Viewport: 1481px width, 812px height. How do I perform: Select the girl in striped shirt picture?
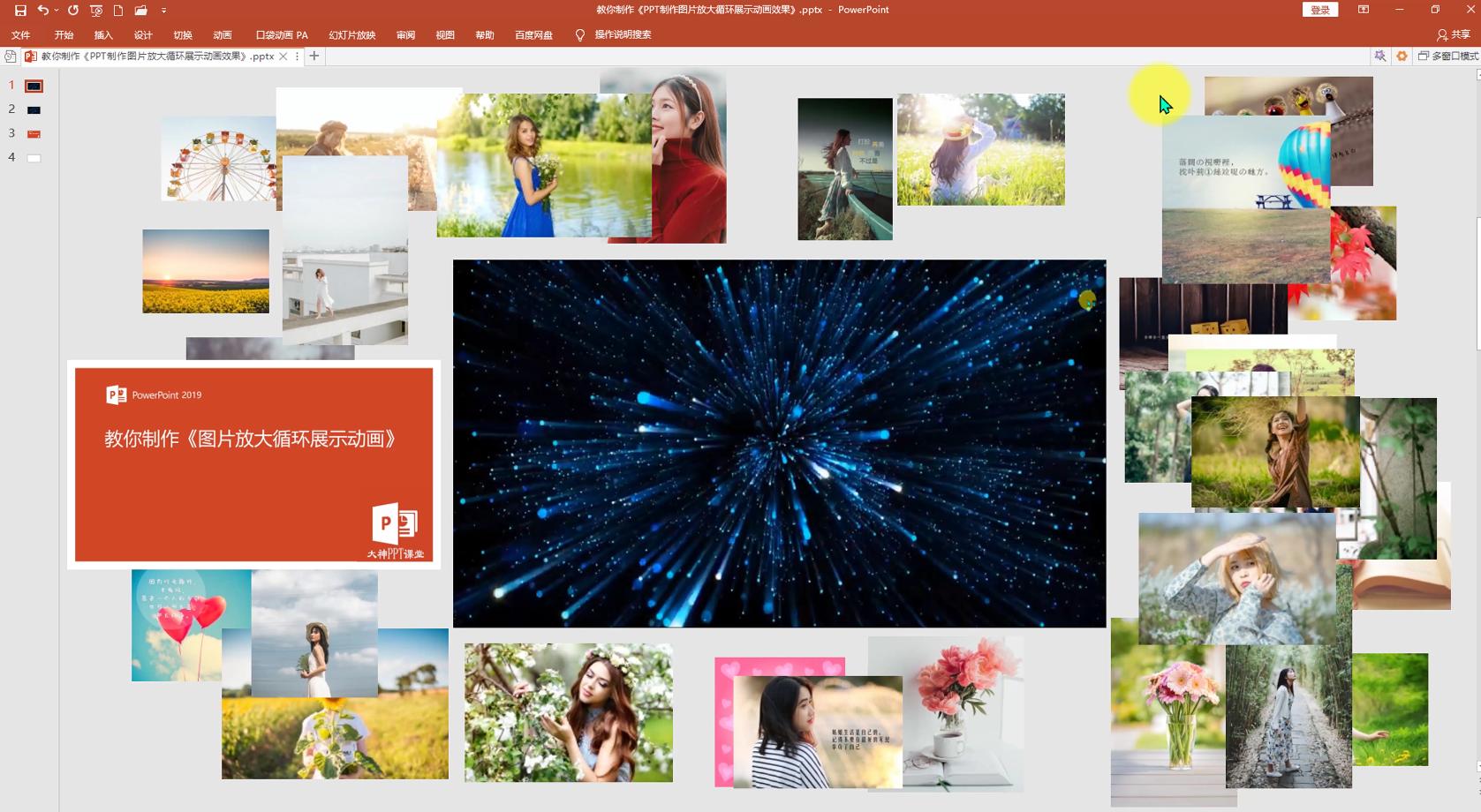coord(818,732)
